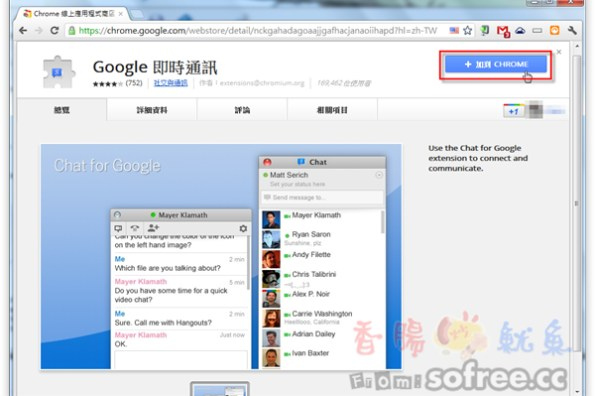Screen dimensions: 595x396
Task: Close the extension detail overlay
Action: (559, 52)
